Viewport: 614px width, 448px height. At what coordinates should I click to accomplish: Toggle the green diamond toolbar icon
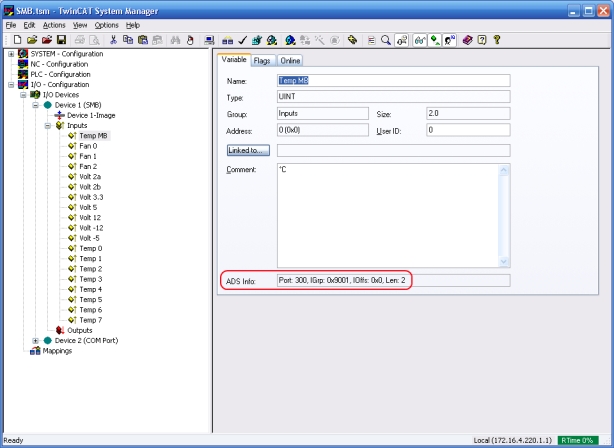pos(434,40)
